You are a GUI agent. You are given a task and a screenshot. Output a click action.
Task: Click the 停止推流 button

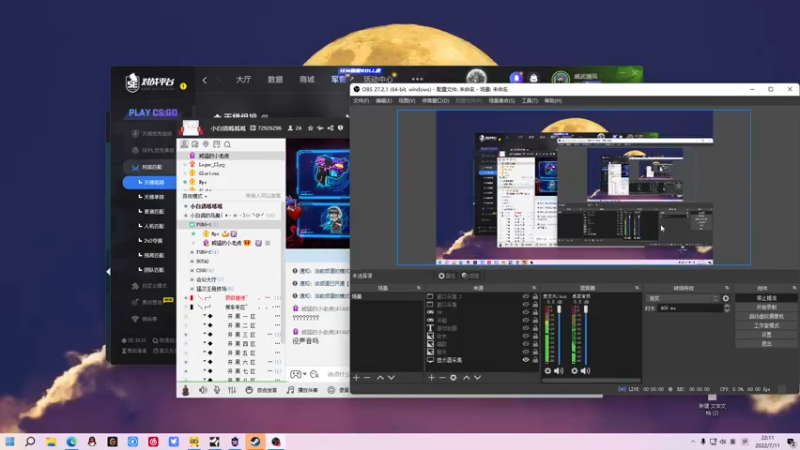(x=766, y=298)
